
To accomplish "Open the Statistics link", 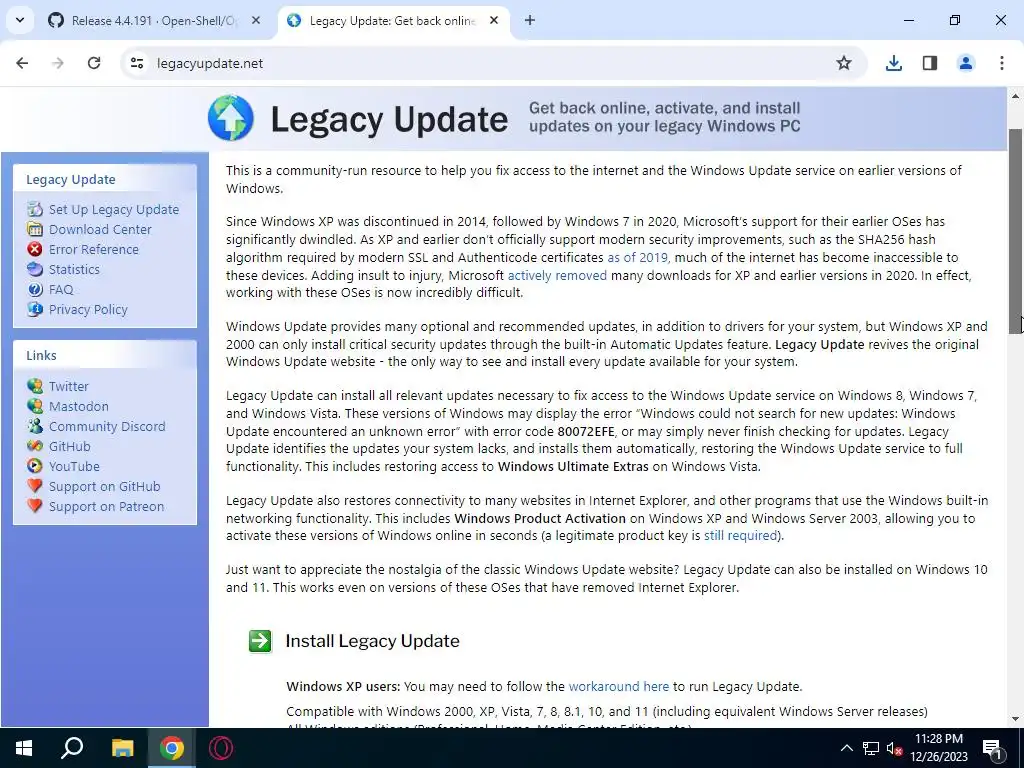I will [74, 269].
